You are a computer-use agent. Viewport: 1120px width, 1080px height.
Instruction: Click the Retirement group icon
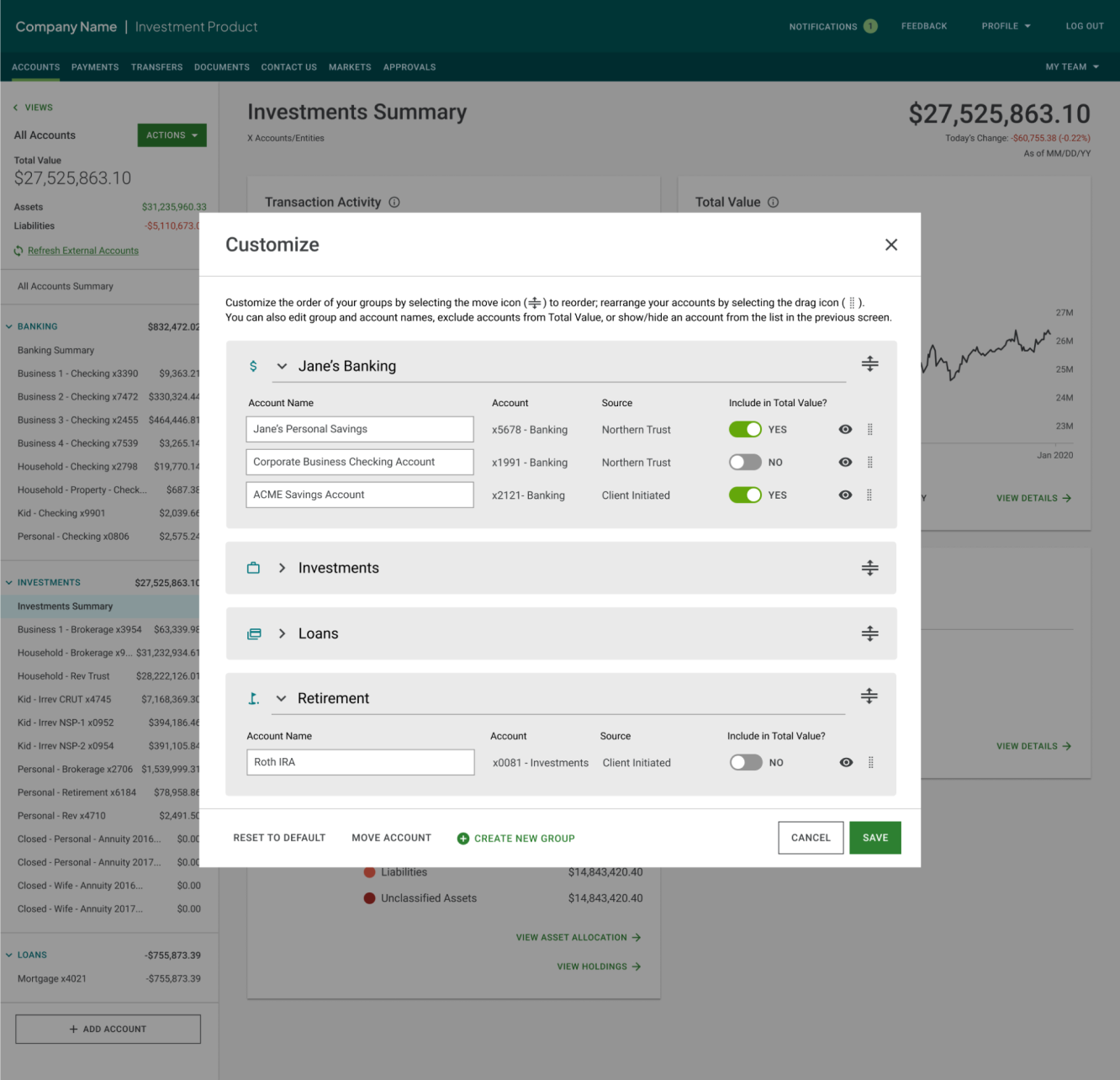pyautogui.click(x=253, y=698)
